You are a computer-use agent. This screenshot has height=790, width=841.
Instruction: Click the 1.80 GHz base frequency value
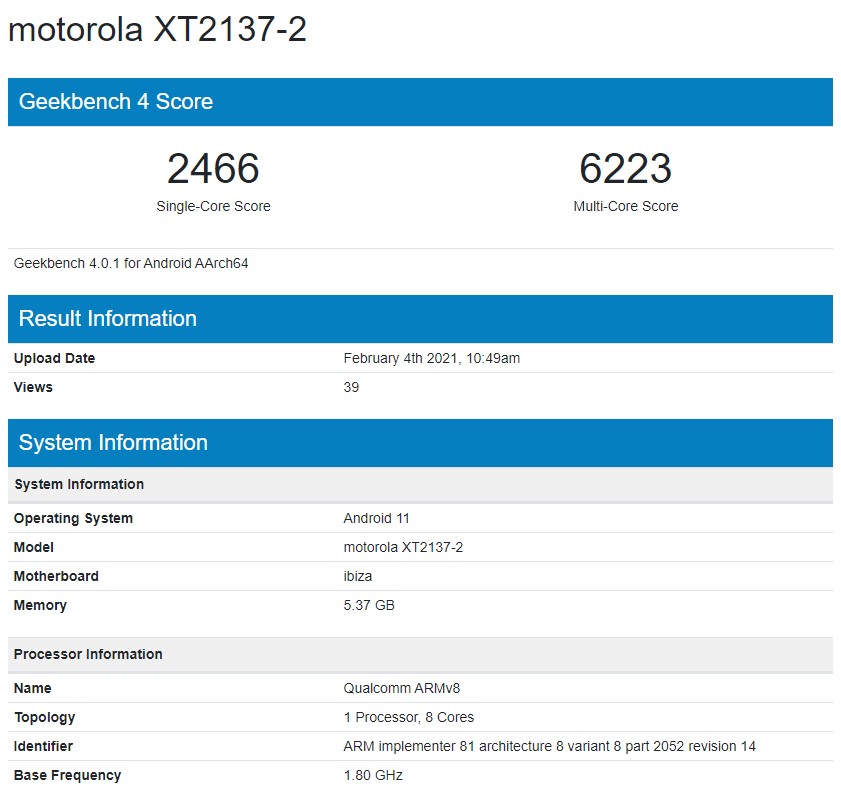point(372,775)
